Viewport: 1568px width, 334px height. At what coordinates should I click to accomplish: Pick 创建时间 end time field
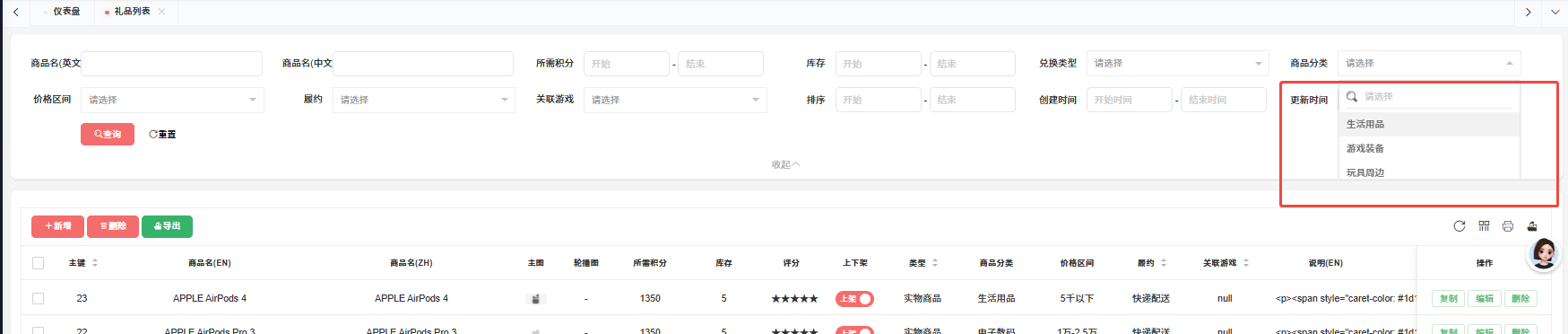[1223, 100]
